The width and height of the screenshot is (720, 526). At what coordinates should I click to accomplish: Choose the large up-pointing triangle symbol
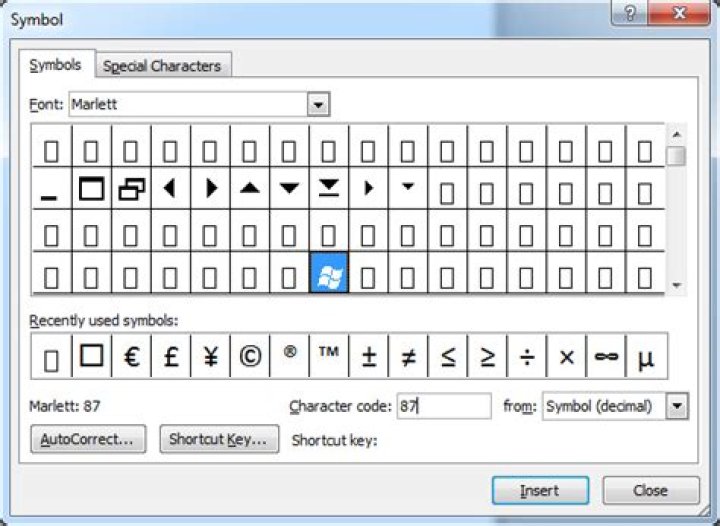(x=249, y=188)
